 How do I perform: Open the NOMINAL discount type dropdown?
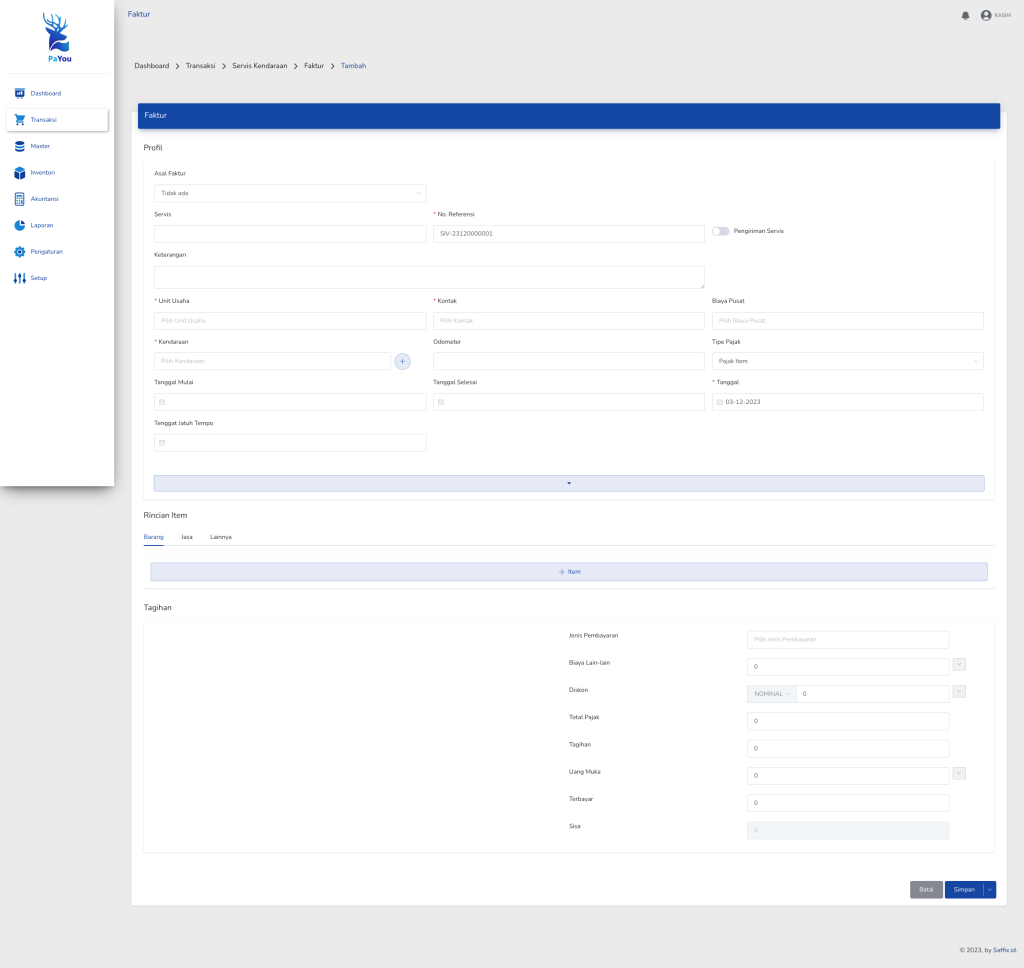tap(772, 694)
